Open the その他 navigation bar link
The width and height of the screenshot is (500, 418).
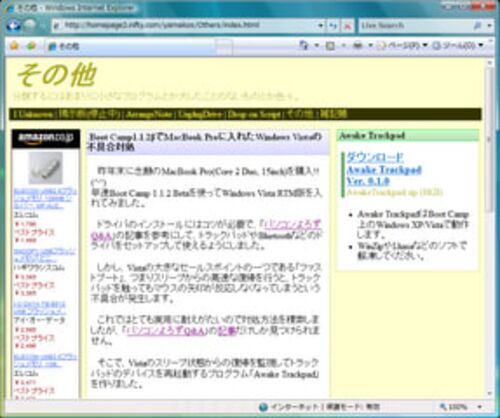pyautogui.click(x=299, y=114)
